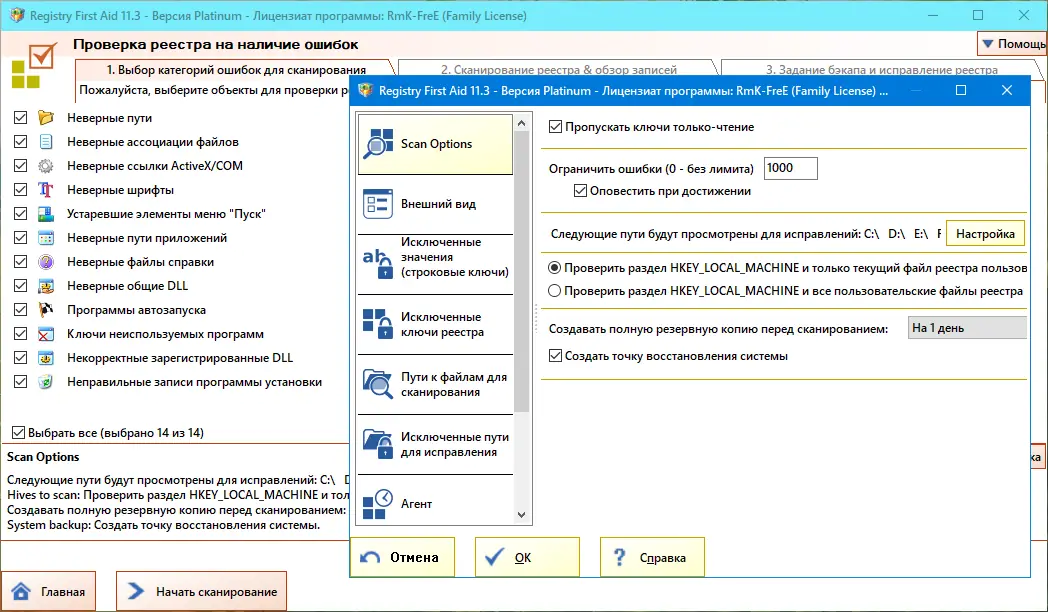Click the Настройка button

[x=985, y=233]
